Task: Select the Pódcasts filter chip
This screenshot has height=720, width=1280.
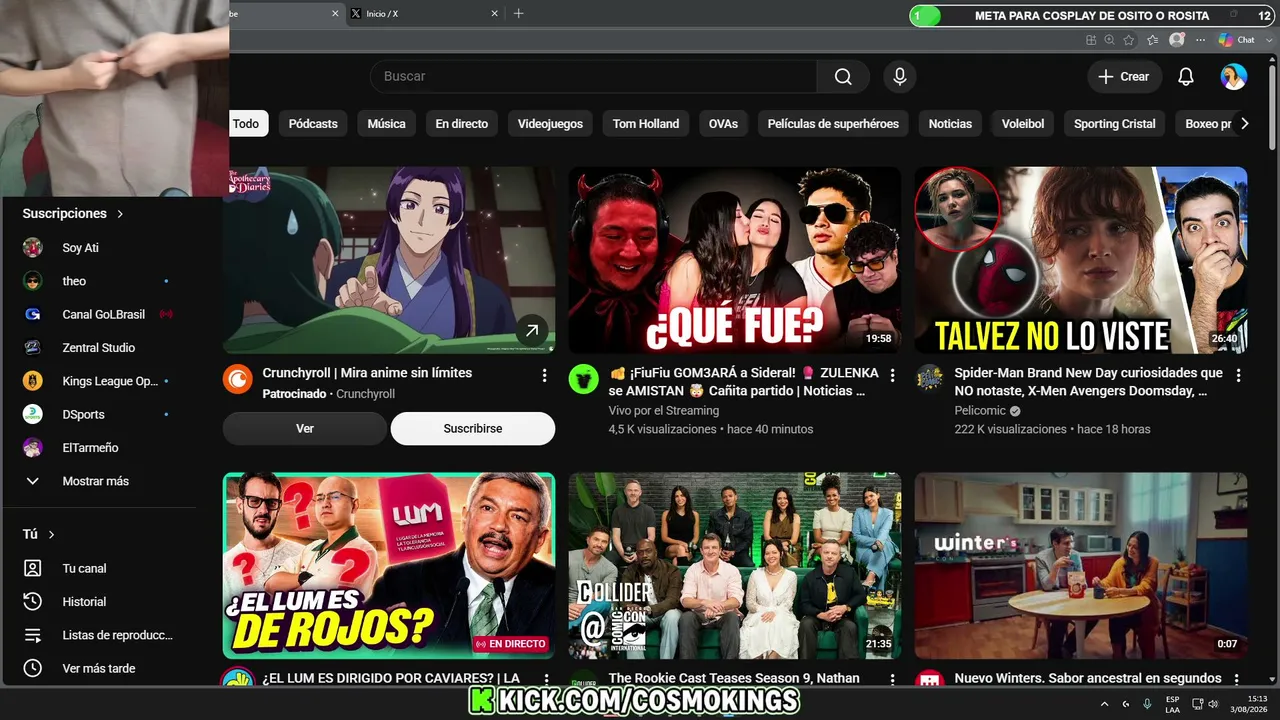Action: [x=313, y=124]
